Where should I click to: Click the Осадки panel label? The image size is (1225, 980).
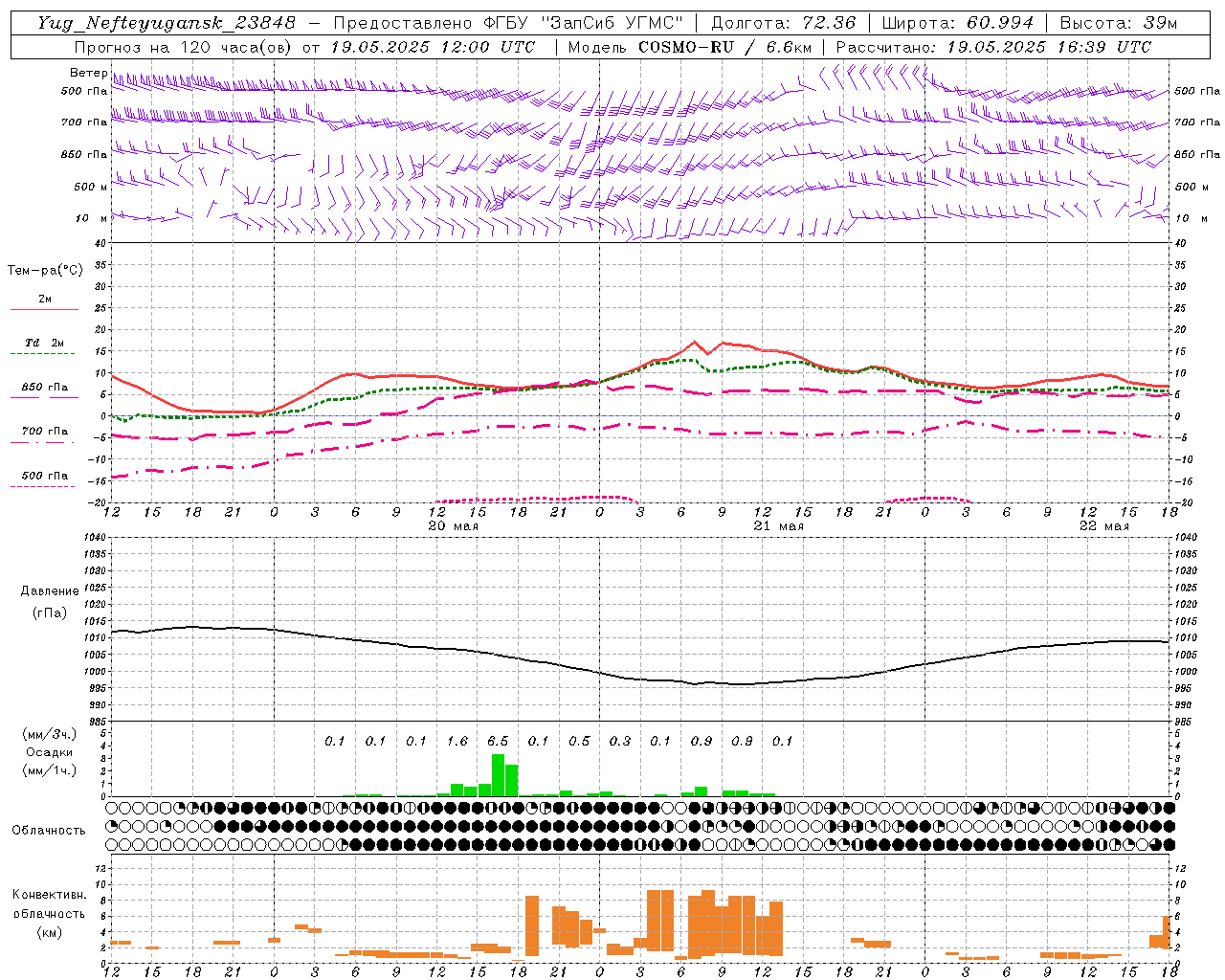50,752
